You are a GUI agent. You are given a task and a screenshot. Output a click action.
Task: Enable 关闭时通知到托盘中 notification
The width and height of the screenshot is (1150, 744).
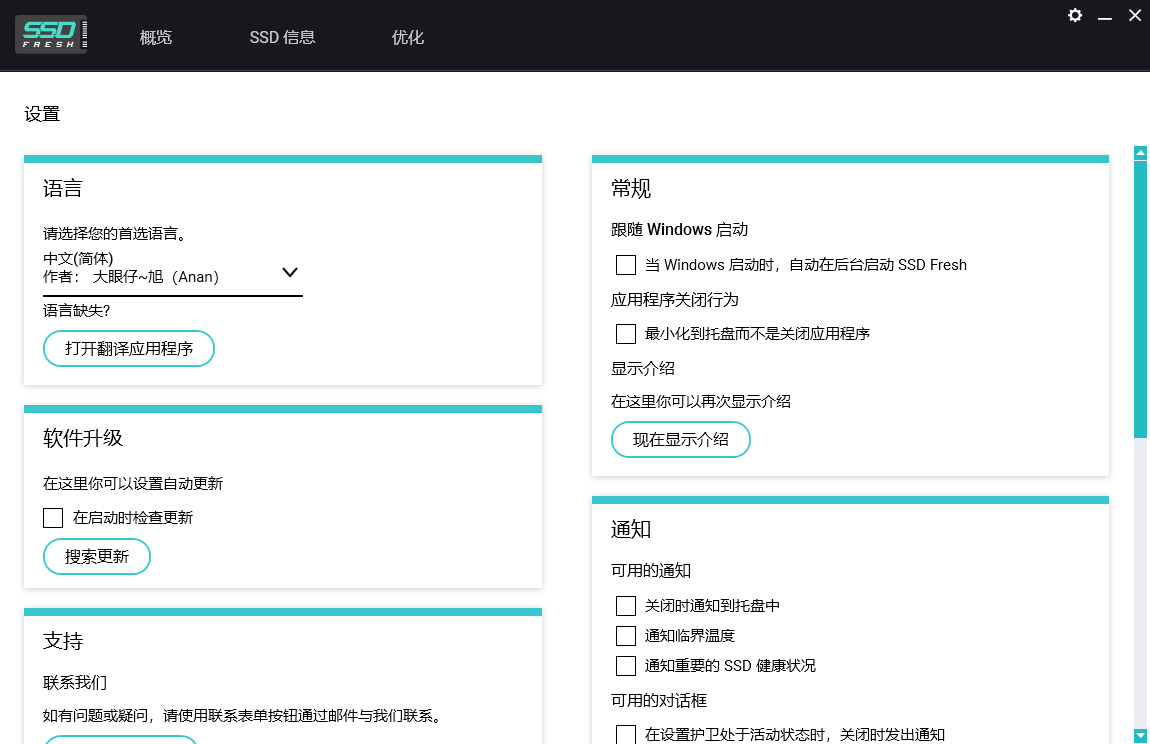tap(626, 605)
